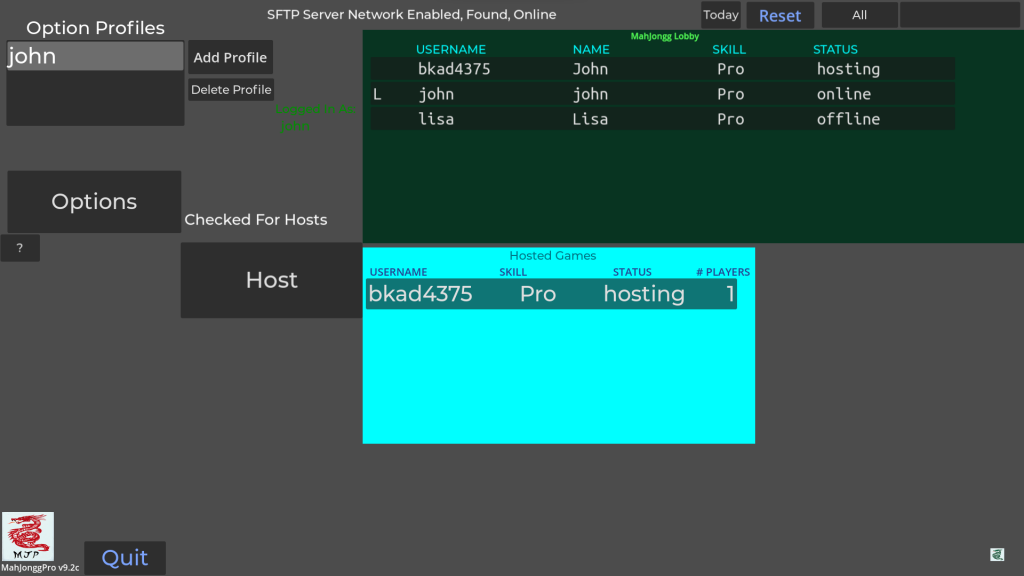
Task: Choose bkad4375 hosted game entry
Action: tap(551, 294)
